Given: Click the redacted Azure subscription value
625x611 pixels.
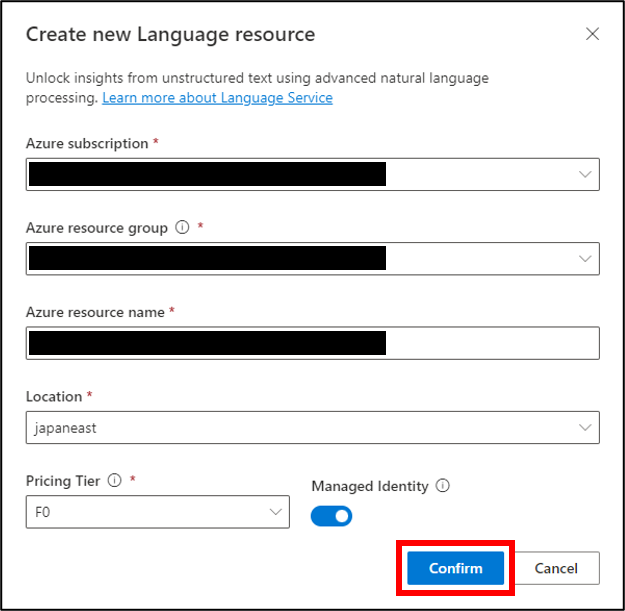Looking at the screenshot, I should coord(207,174).
